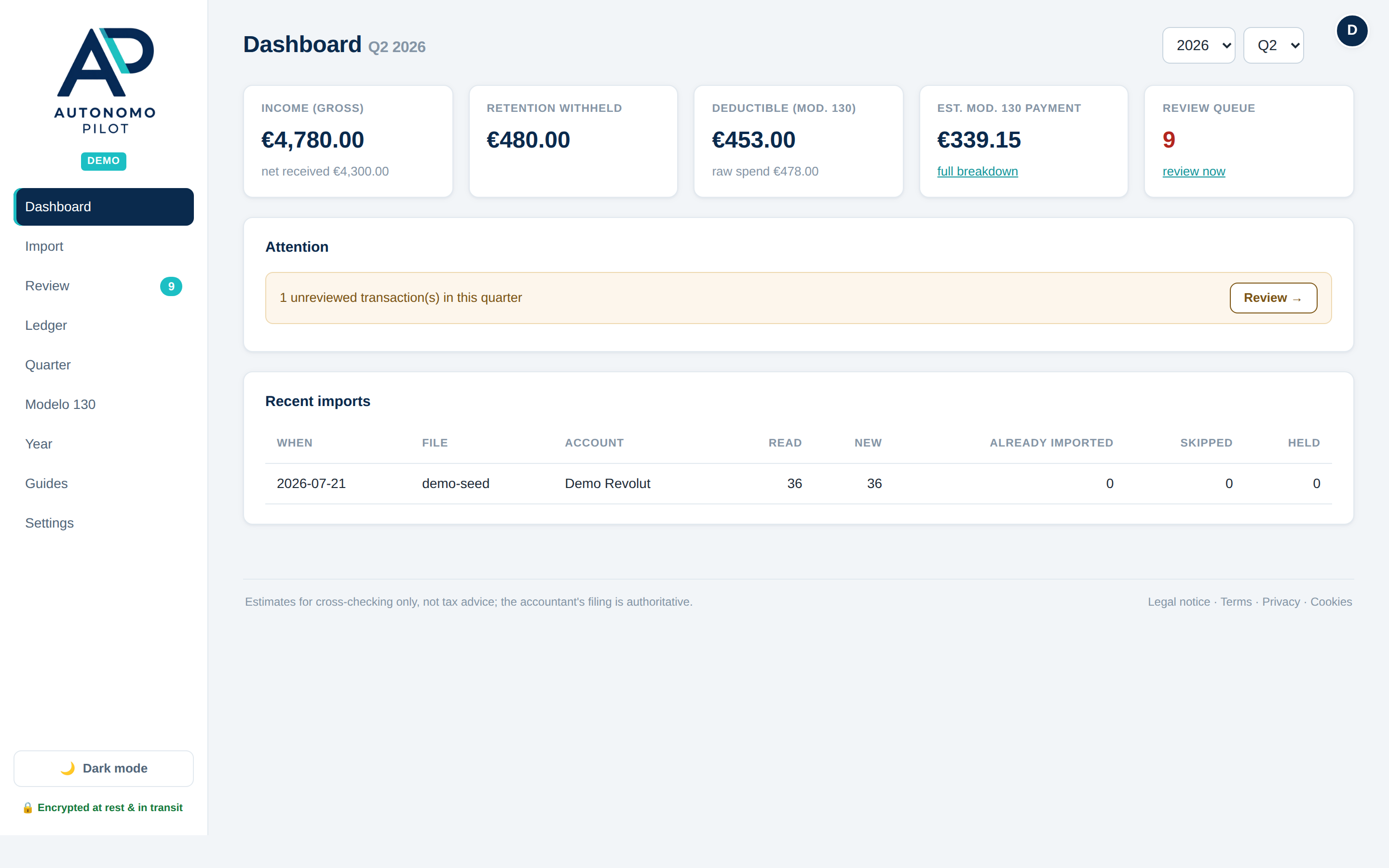
Task: Click the unreviewed transaction(s) message
Action: (401, 298)
